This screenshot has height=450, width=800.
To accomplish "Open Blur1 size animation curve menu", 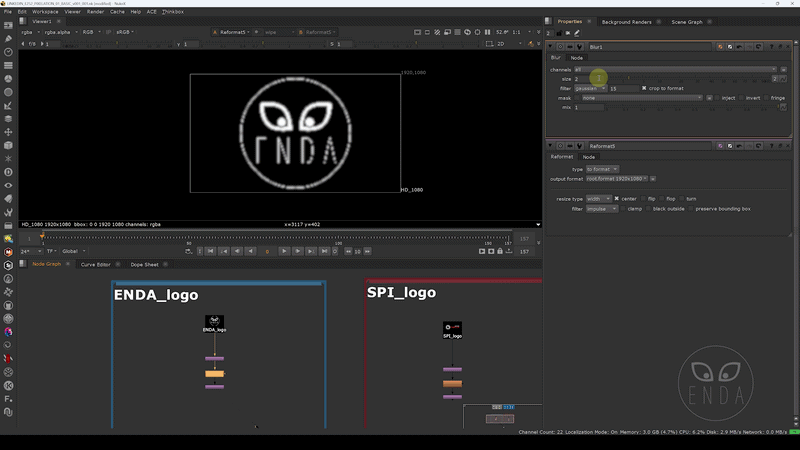I will [783, 79].
